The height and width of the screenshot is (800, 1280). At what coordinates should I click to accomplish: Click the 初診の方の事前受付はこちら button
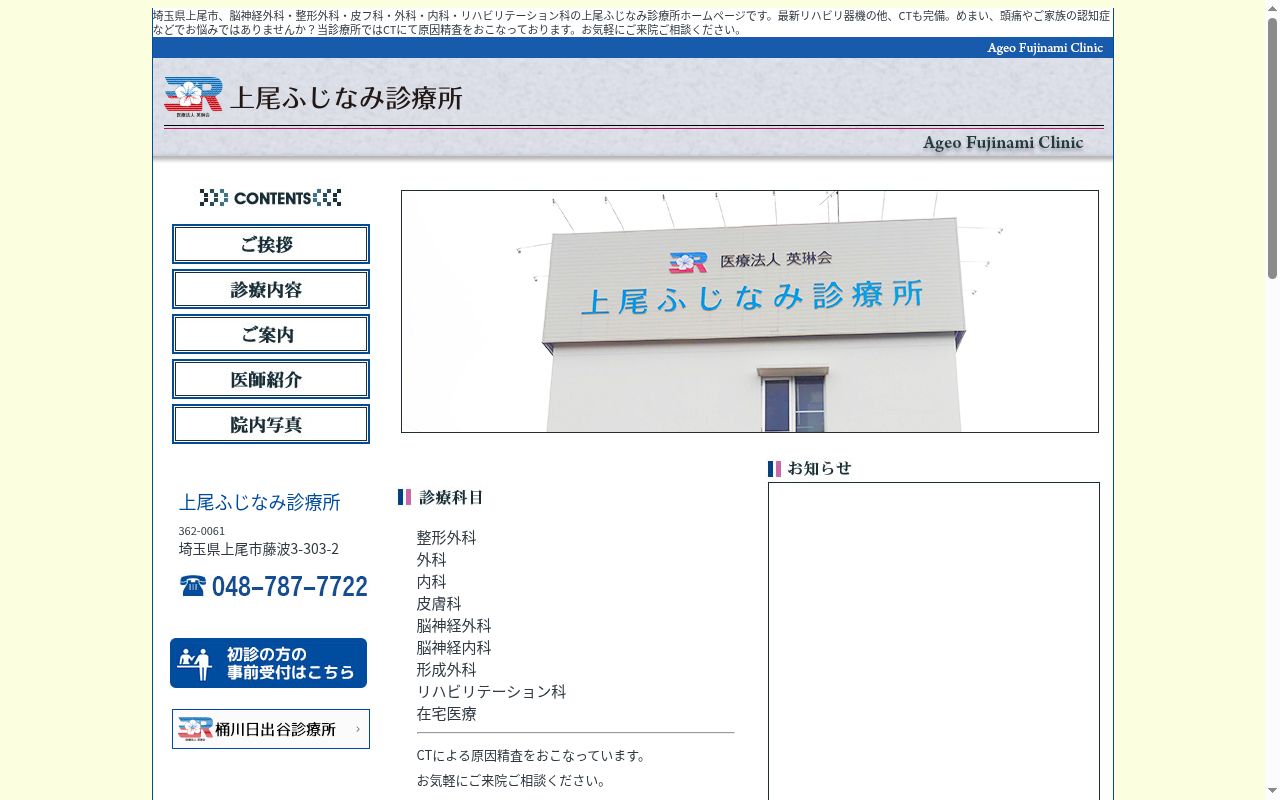point(268,663)
